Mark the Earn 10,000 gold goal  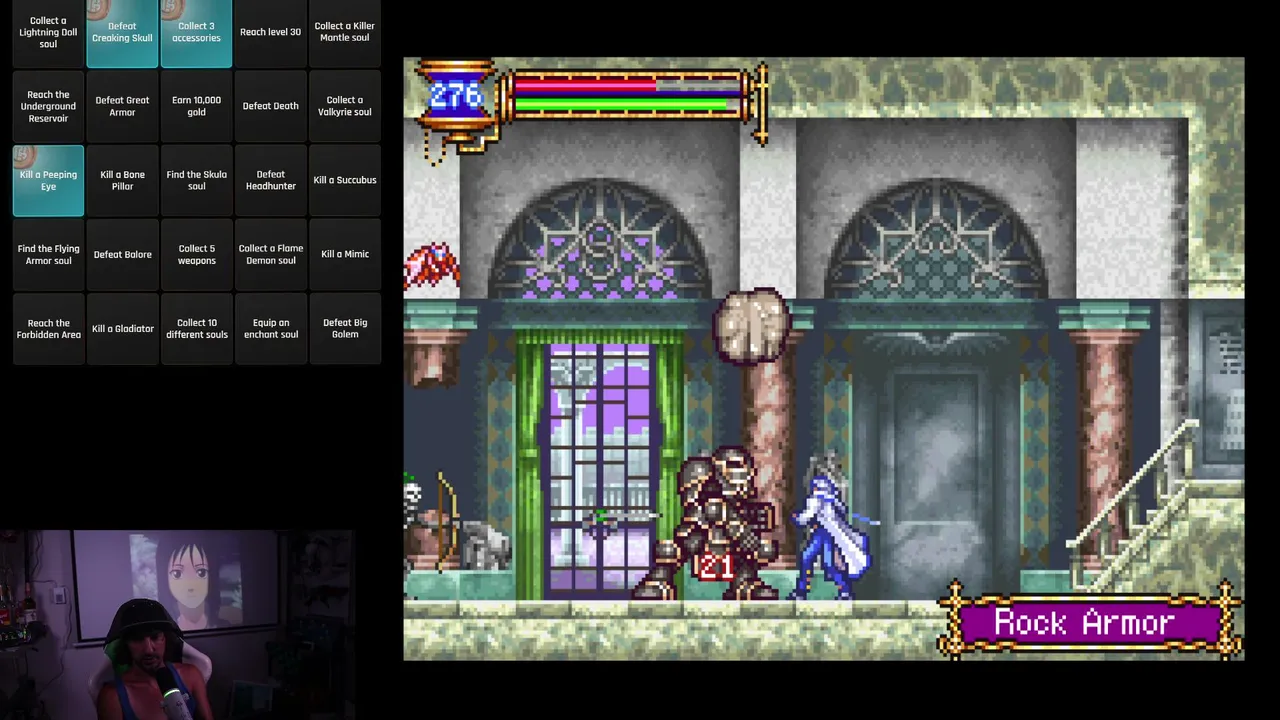[196, 106]
